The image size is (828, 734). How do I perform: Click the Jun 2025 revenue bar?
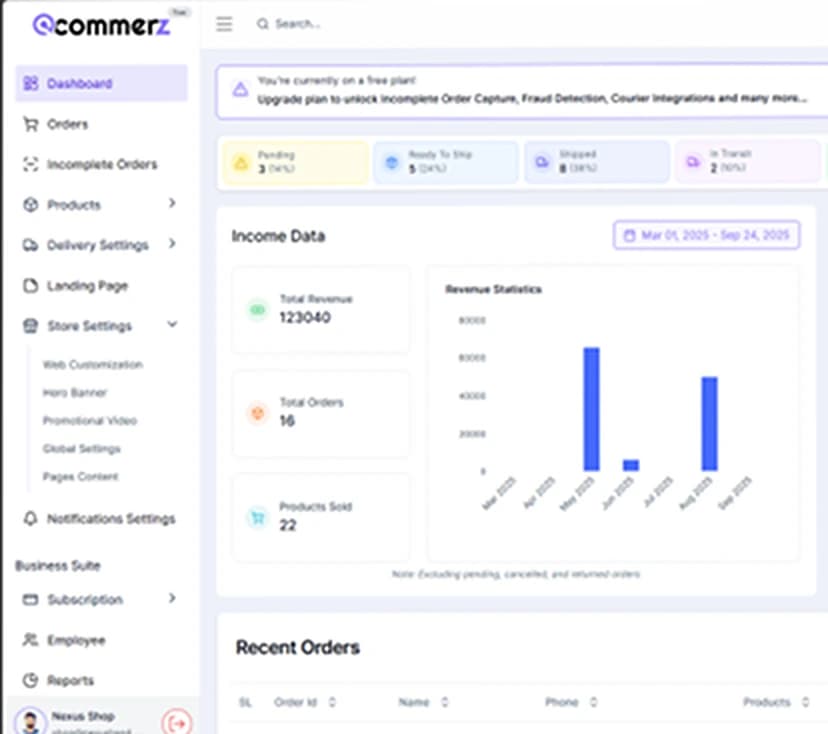pyautogui.click(x=631, y=465)
